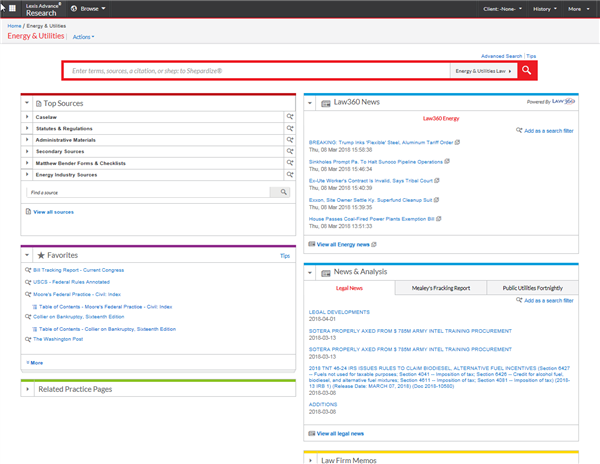Viewport: 600px width, 464px height.
Task: Click table of contents icon for Collier on Bankruptcy
Action: [x=35, y=329]
